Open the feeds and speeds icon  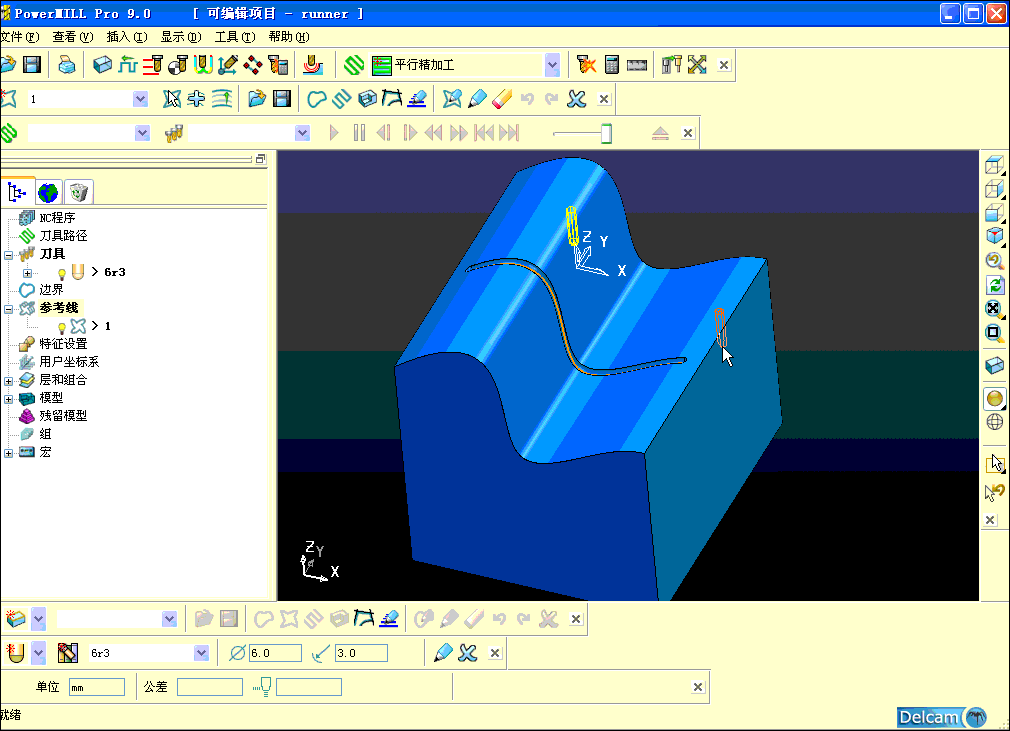pyautogui.click(x=128, y=64)
